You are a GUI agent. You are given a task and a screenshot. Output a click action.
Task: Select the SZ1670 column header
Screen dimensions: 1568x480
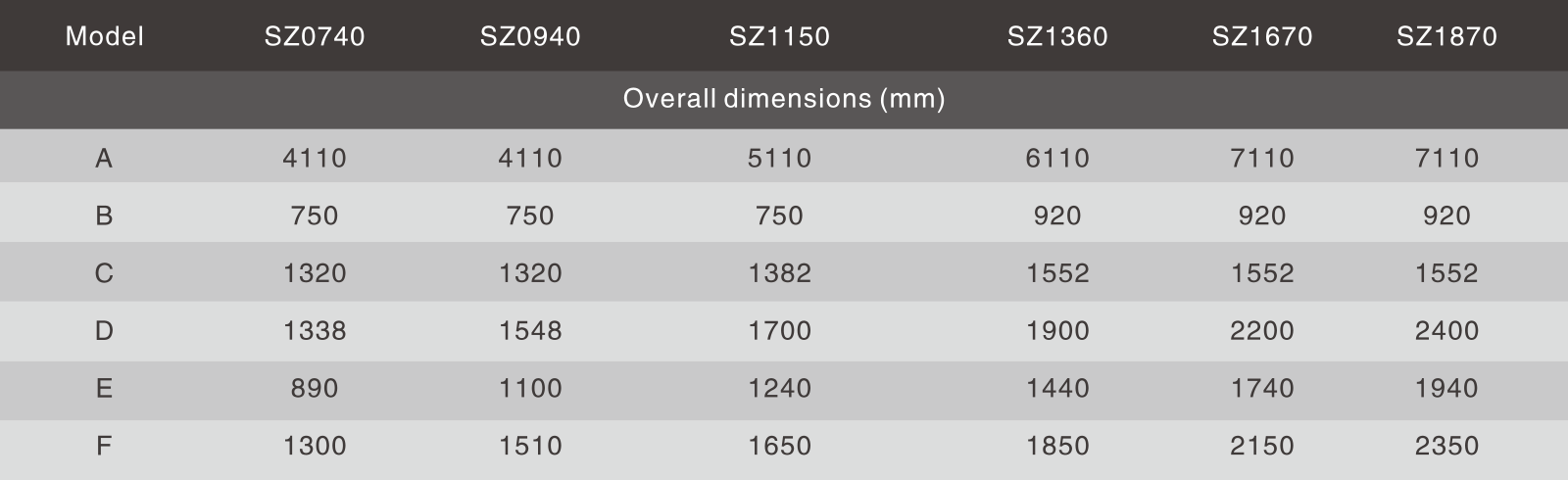click(1262, 36)
